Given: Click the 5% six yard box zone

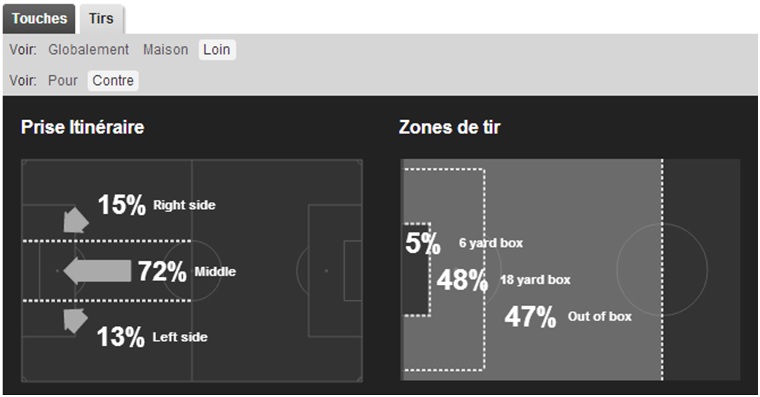Looking at the screenshot, I should tap(423, 243).
